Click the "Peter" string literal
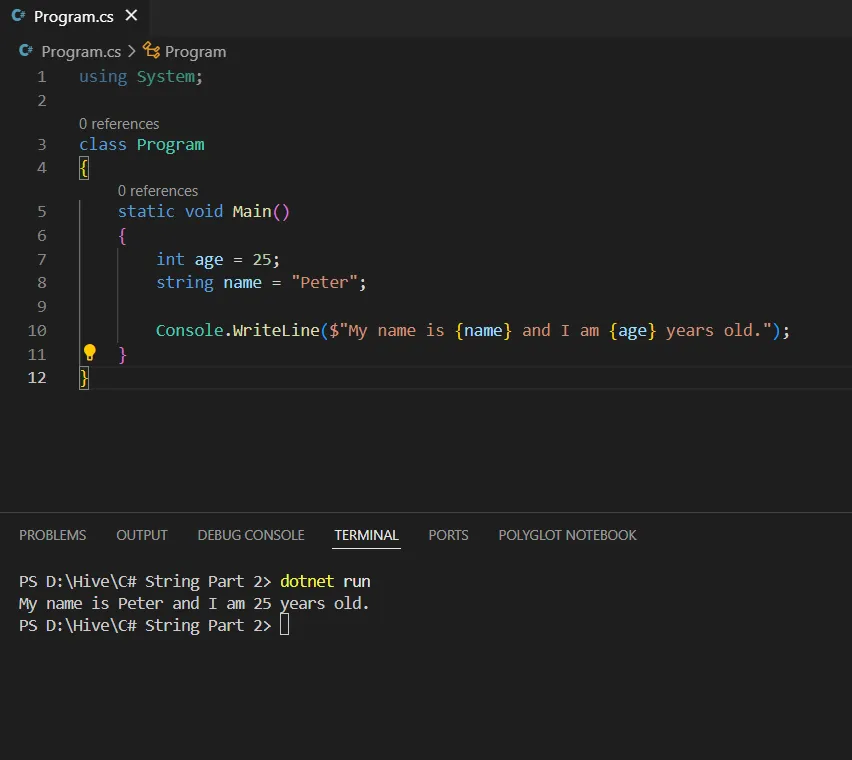Screen dimensions: 852x760 [x=324, y=282]
